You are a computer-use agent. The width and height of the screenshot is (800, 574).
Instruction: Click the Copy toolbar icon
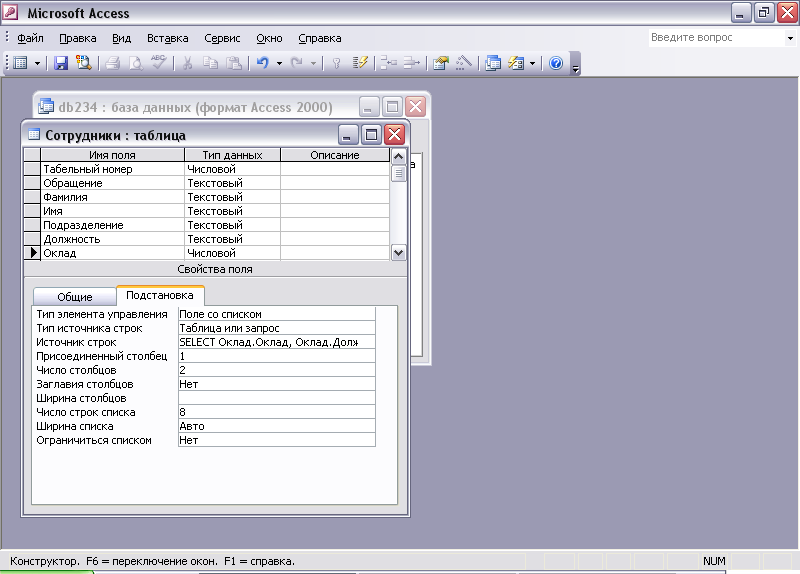click(x=210, y=63)
